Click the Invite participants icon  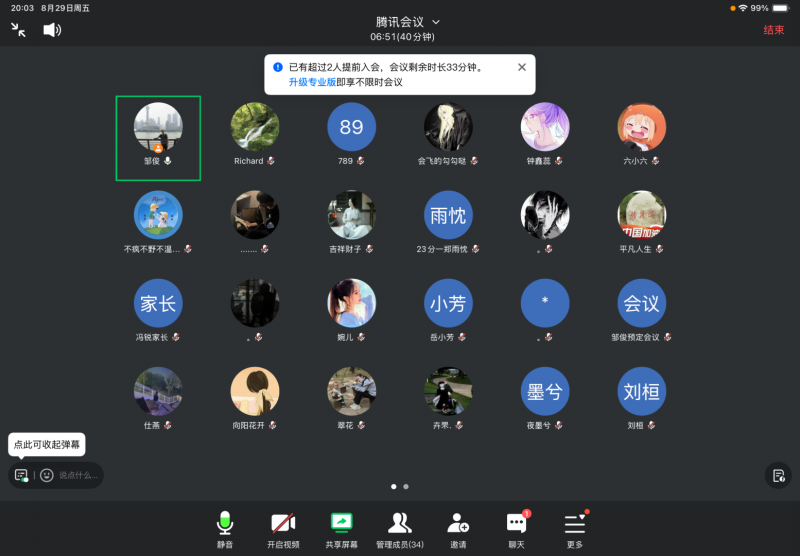(x=458, y=528)
